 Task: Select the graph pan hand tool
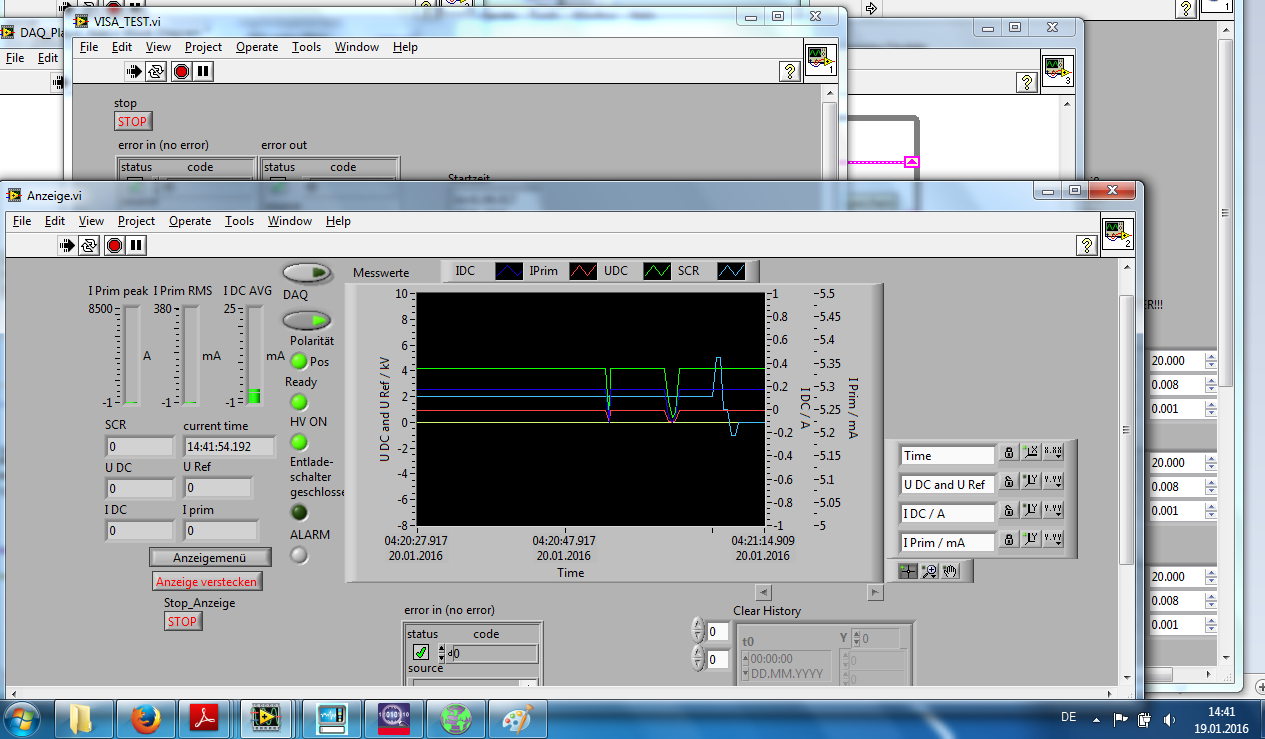tap(950, 571)
